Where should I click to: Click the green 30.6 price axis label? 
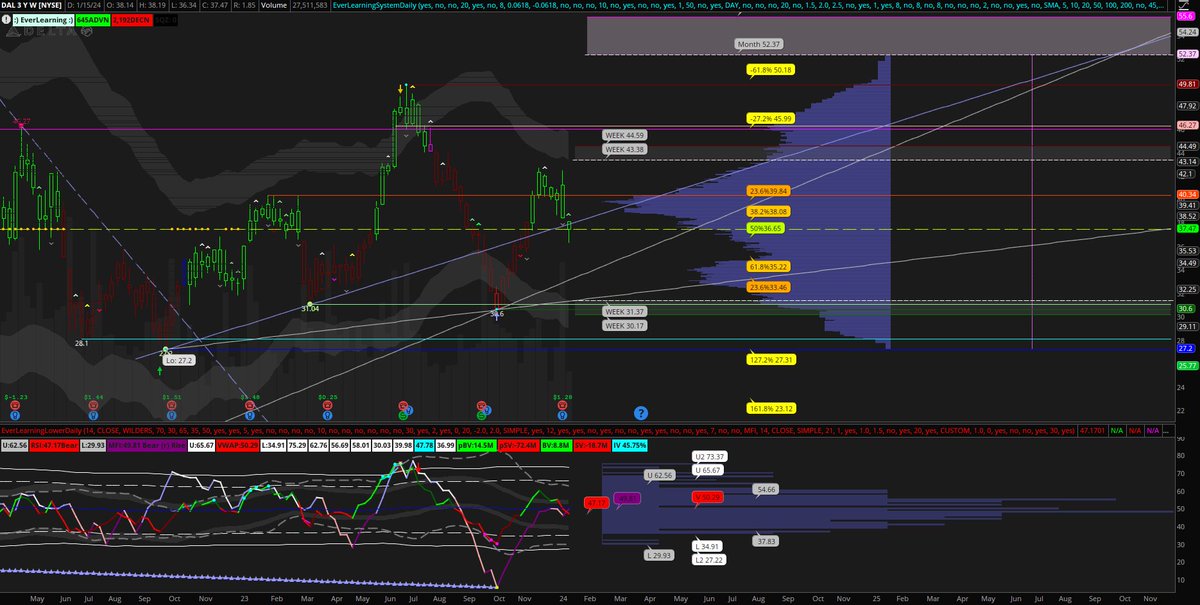[1188, 310]
